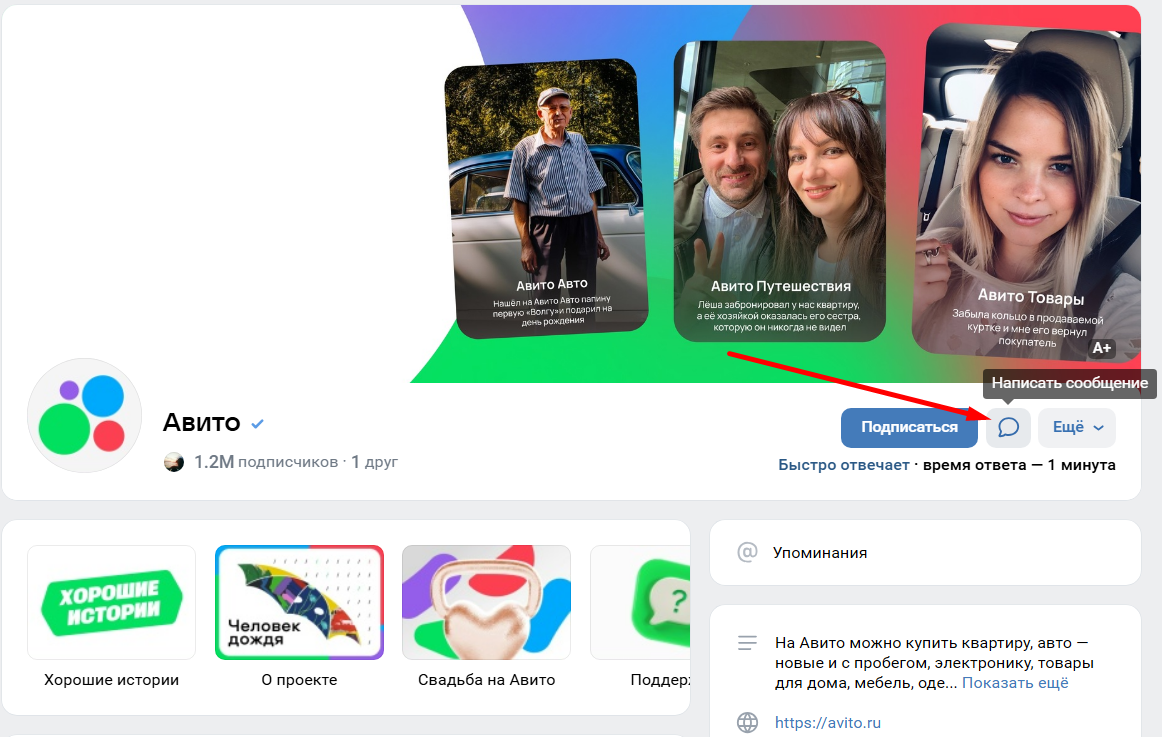Expand the Ещё dropdown menu
Viewport: 1162px width, 737px height.
pos(1077,428)
